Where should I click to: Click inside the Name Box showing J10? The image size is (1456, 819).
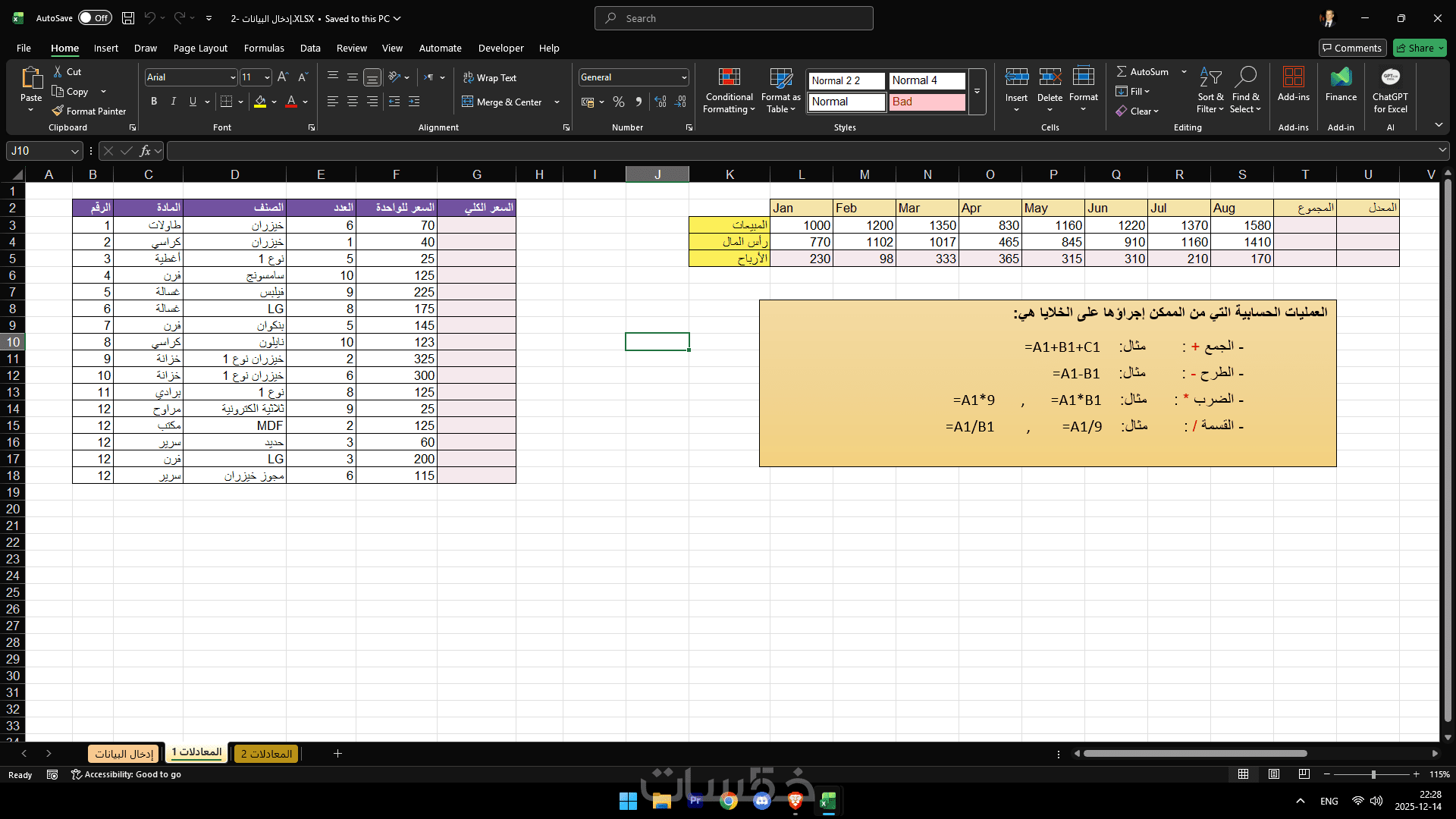[x=38, y=151]
